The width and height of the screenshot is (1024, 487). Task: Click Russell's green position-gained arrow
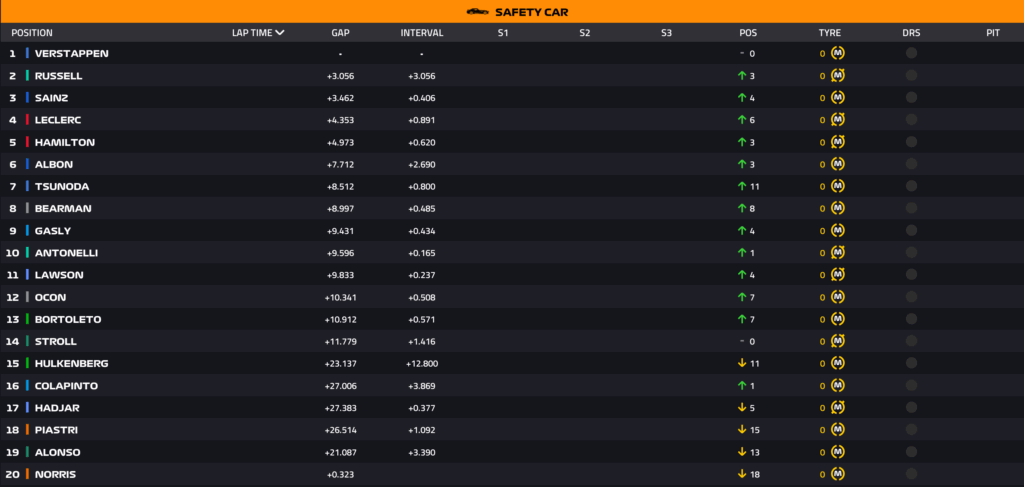pos(741,76)
